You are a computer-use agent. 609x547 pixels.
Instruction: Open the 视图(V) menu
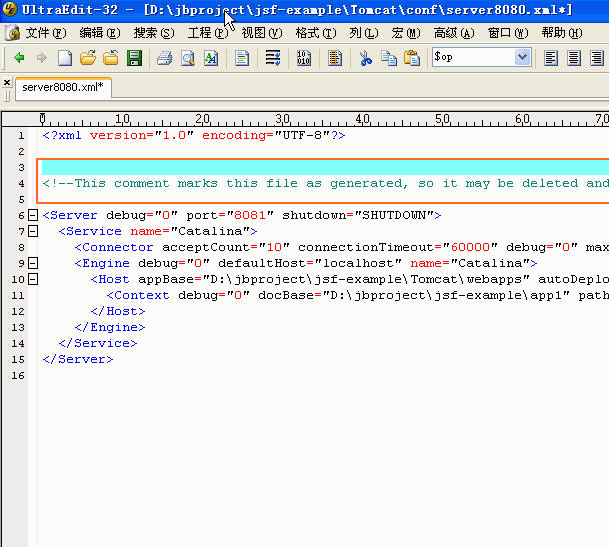[262, 33]
